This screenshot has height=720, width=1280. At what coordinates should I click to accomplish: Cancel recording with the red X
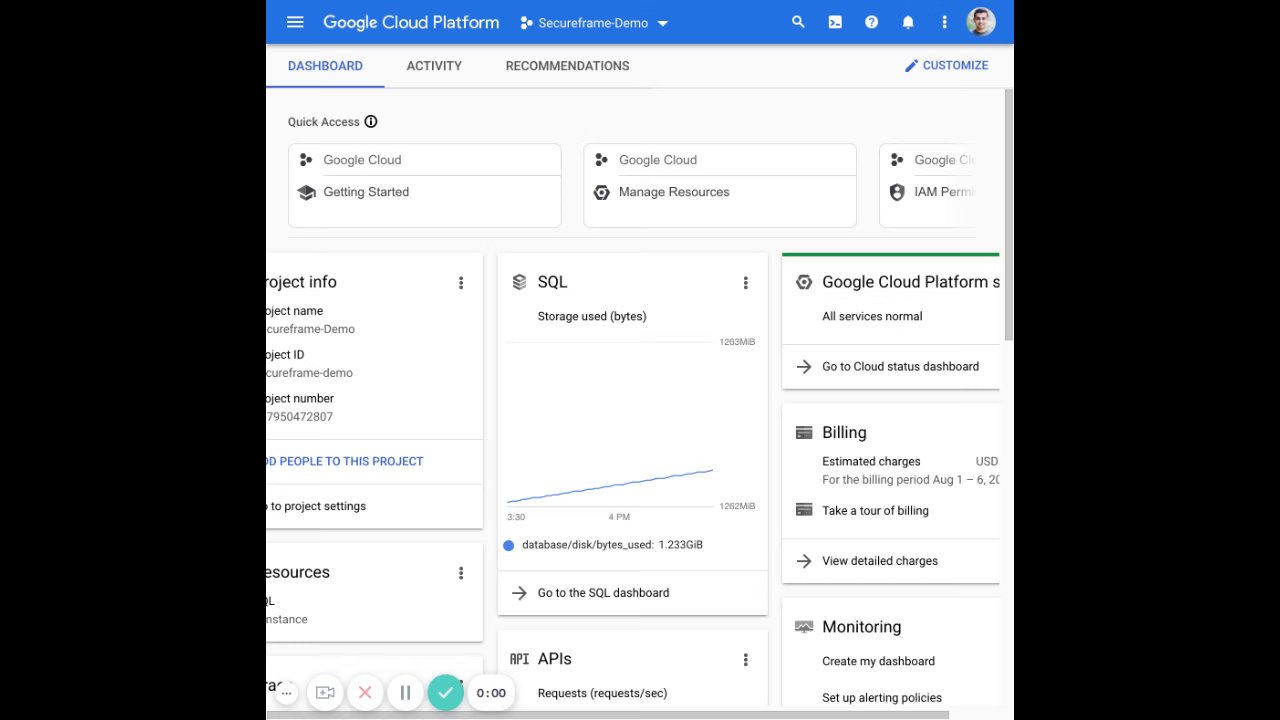(365, 692)
